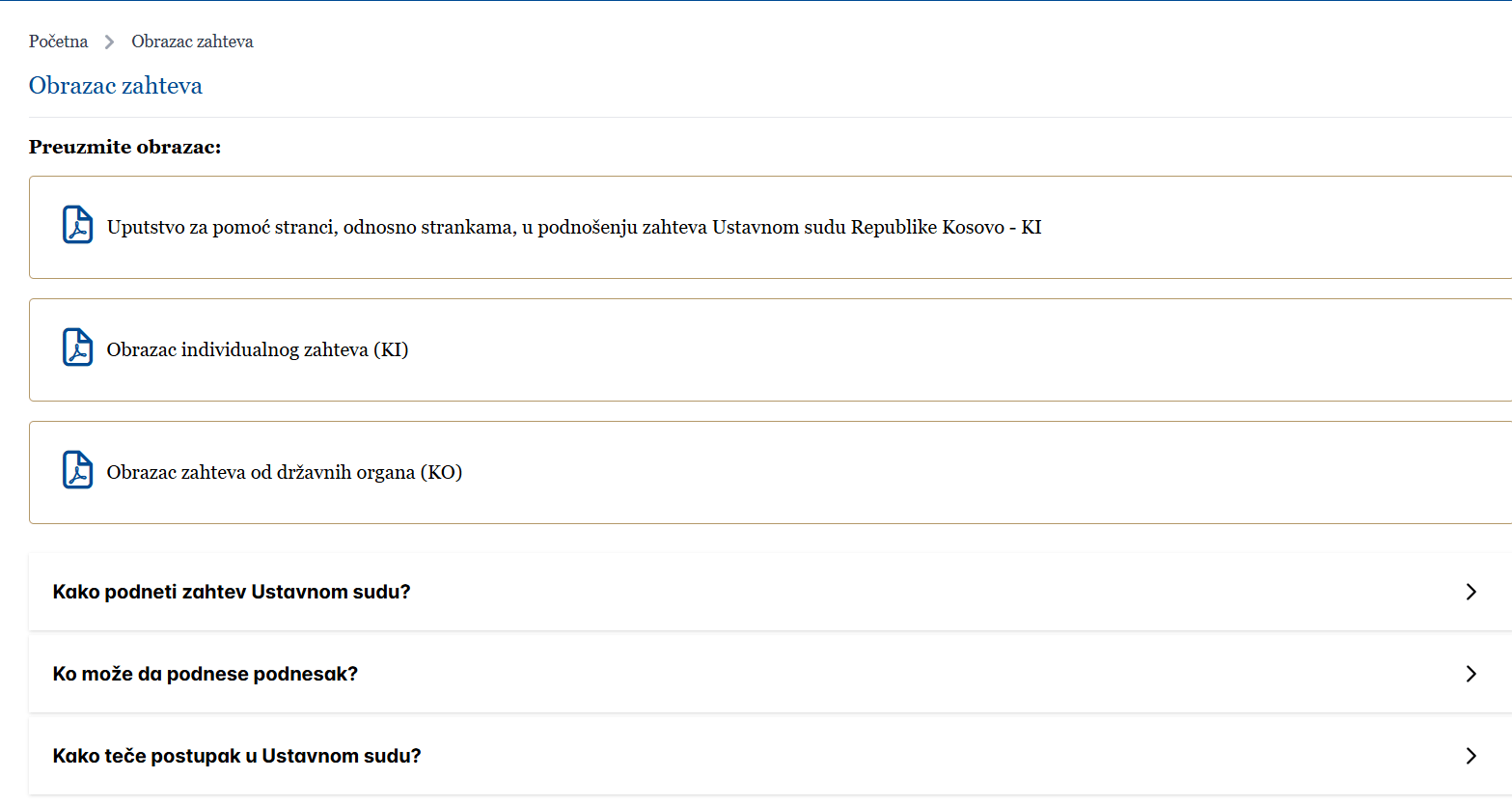Click the PDF icon for the državnih organa form

click(78, 470)
